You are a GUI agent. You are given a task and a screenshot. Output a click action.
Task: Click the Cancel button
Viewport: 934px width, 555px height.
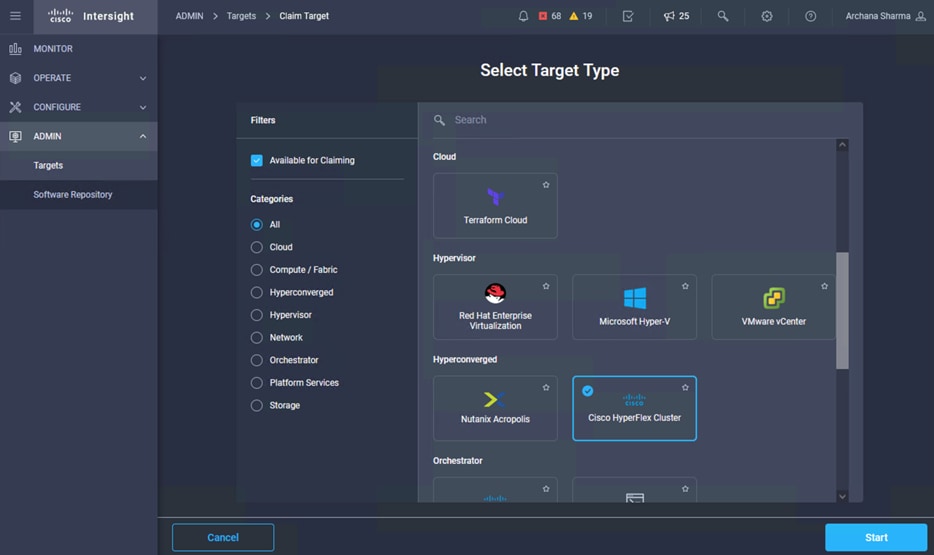point(223,537)
